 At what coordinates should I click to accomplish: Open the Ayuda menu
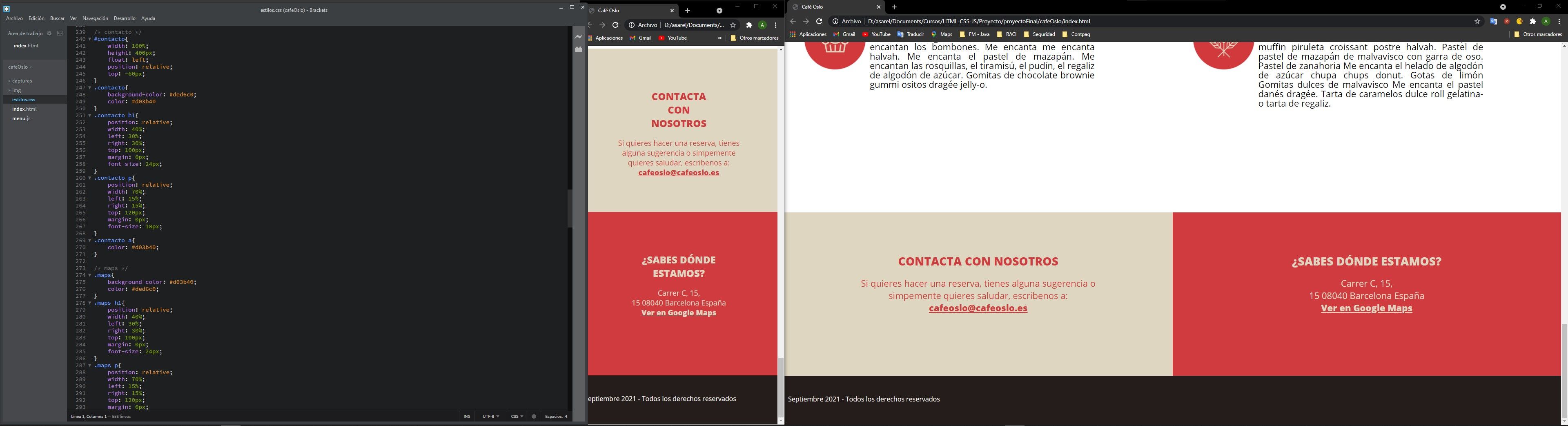point(149,19)
